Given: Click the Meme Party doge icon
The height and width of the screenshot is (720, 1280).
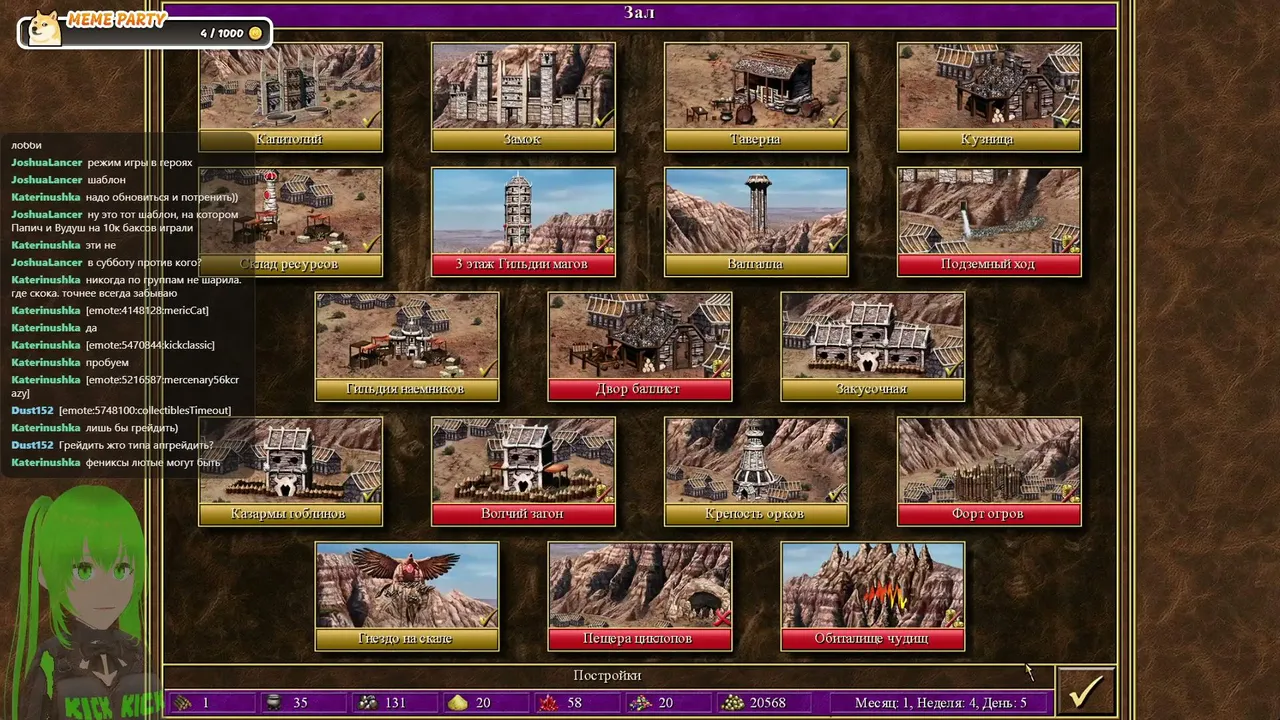Looking at the screenshot, I should (44, 29).
